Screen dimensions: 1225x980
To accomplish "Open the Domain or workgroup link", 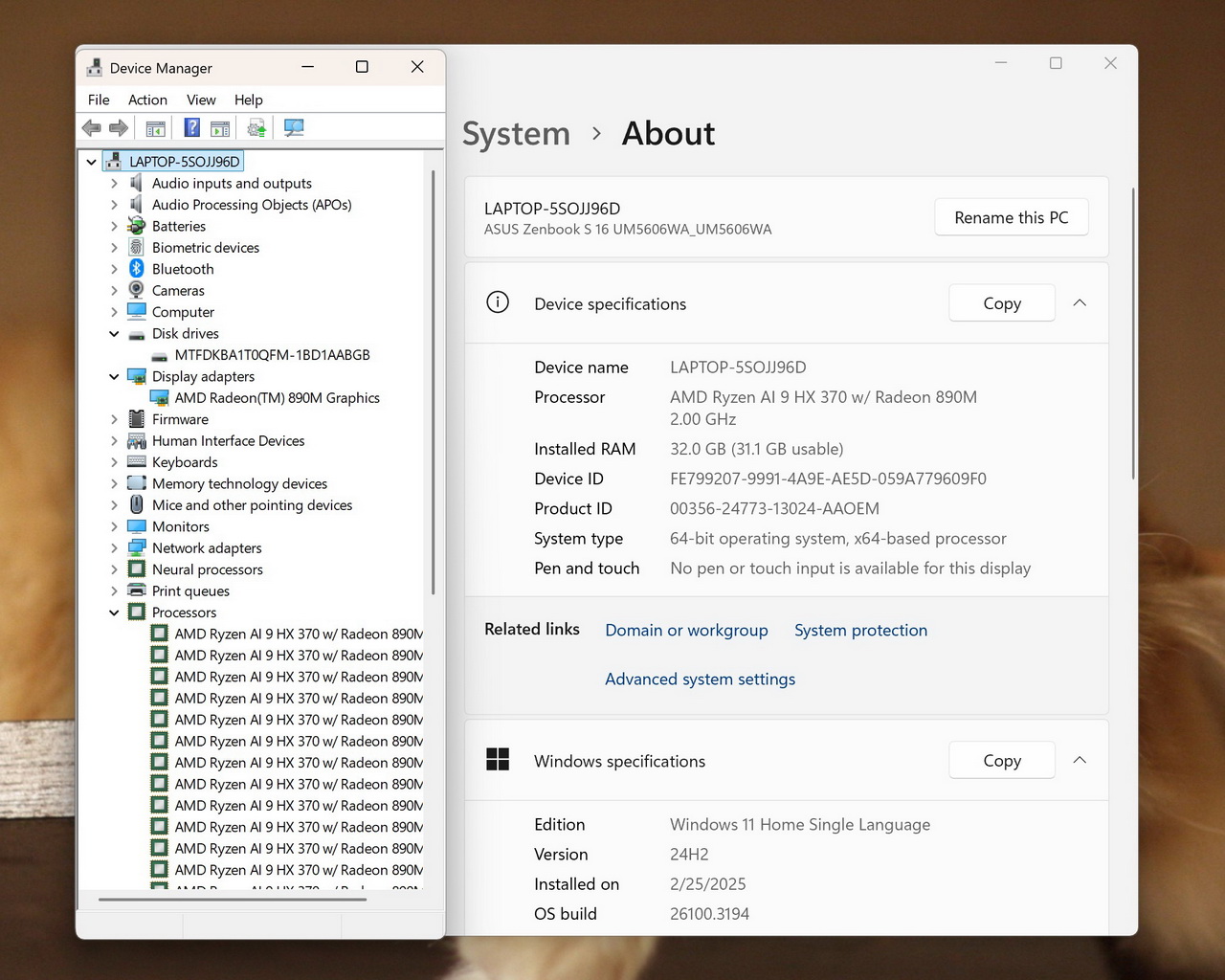I will click(x=686, y=630).
